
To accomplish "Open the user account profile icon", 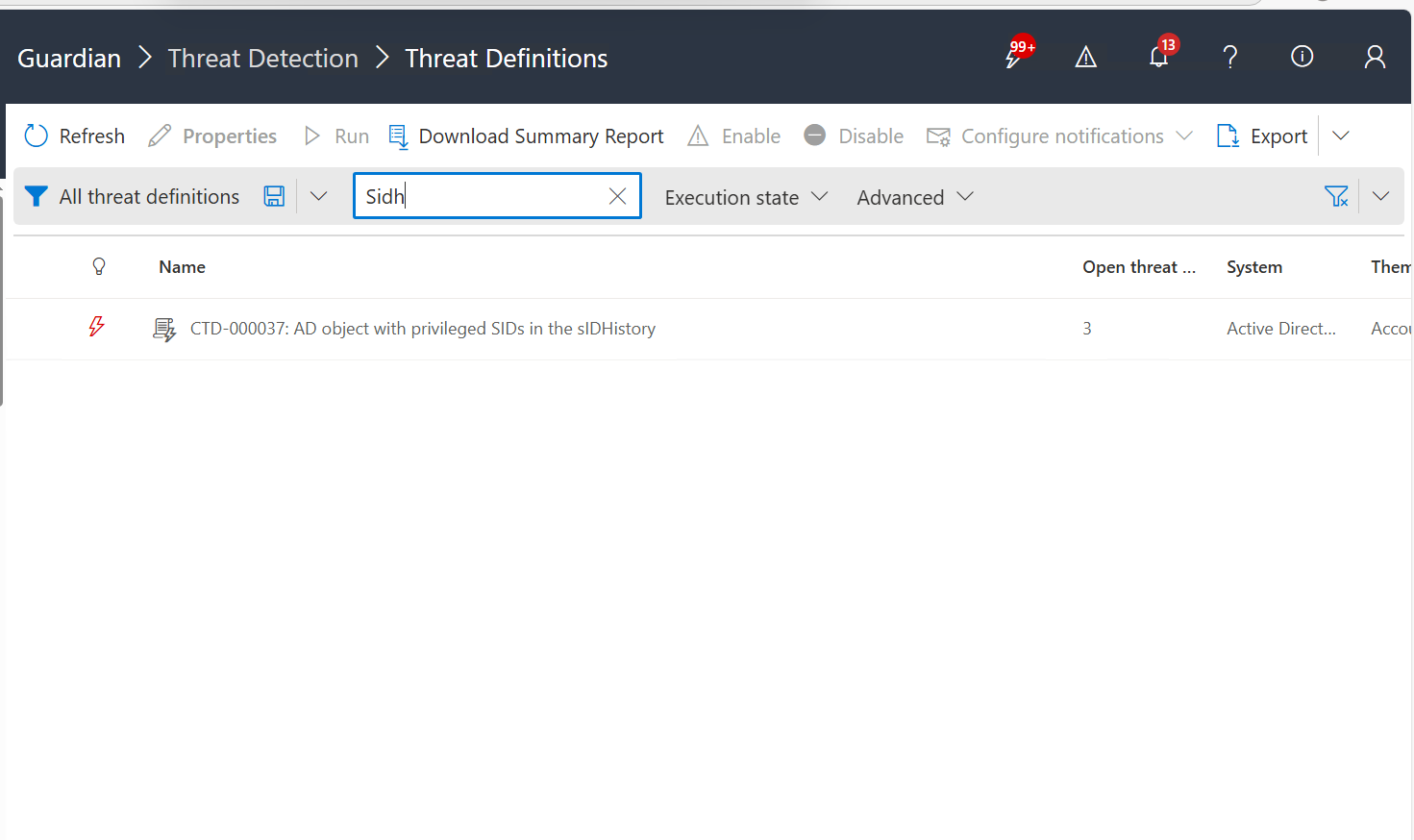I will (1375, 58).
